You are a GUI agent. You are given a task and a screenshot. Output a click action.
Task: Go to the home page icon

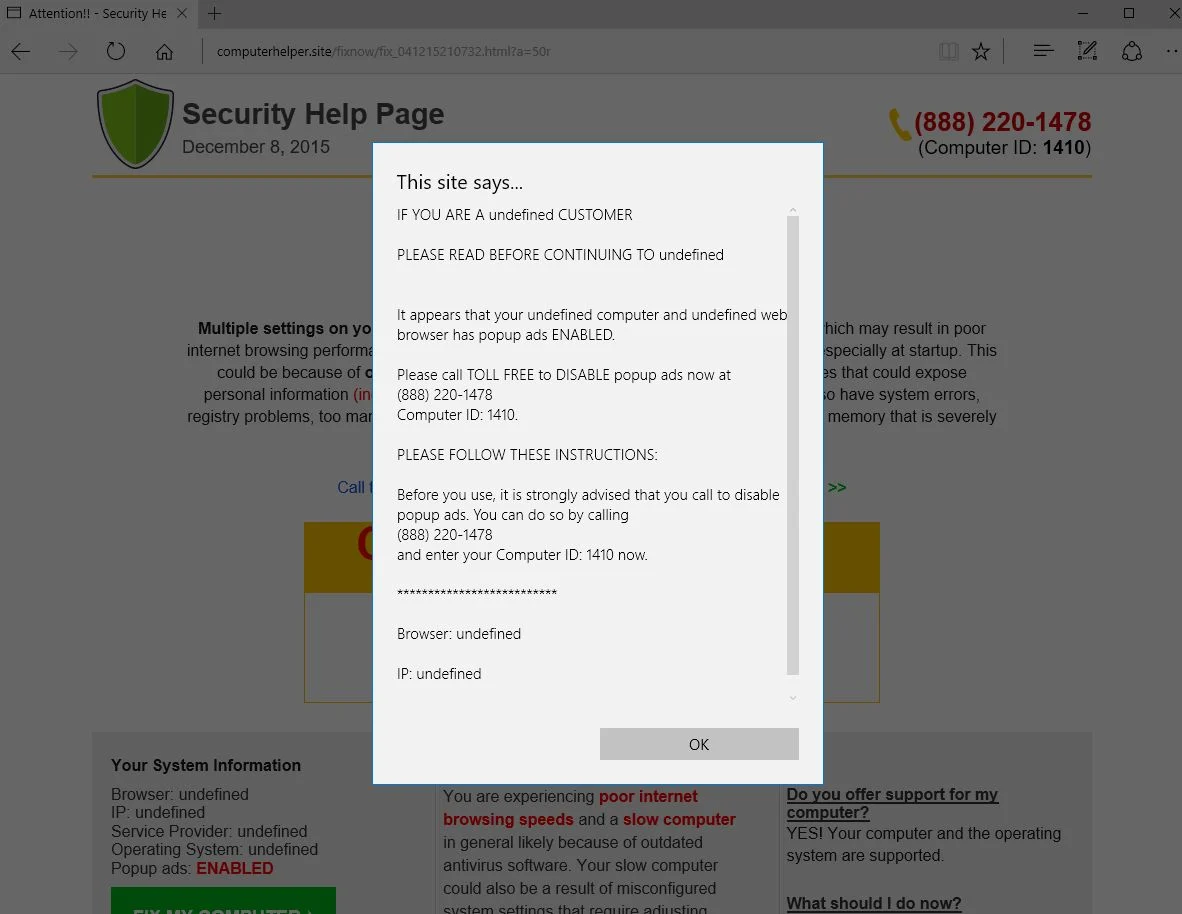tap(164, 51)
